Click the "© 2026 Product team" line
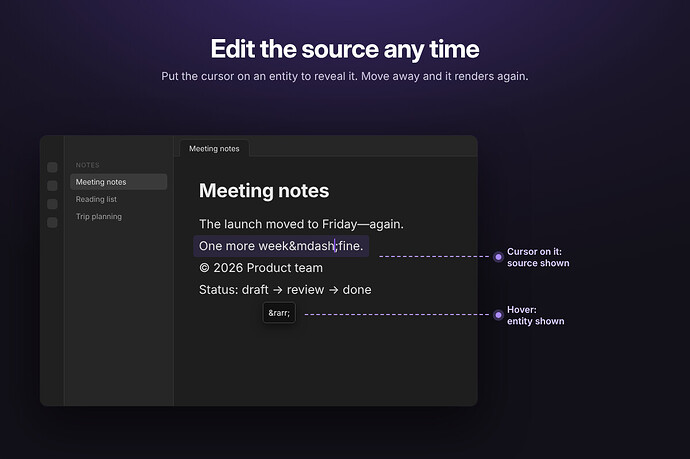Screen dimensions: 690x459 [x=261, y=268]
